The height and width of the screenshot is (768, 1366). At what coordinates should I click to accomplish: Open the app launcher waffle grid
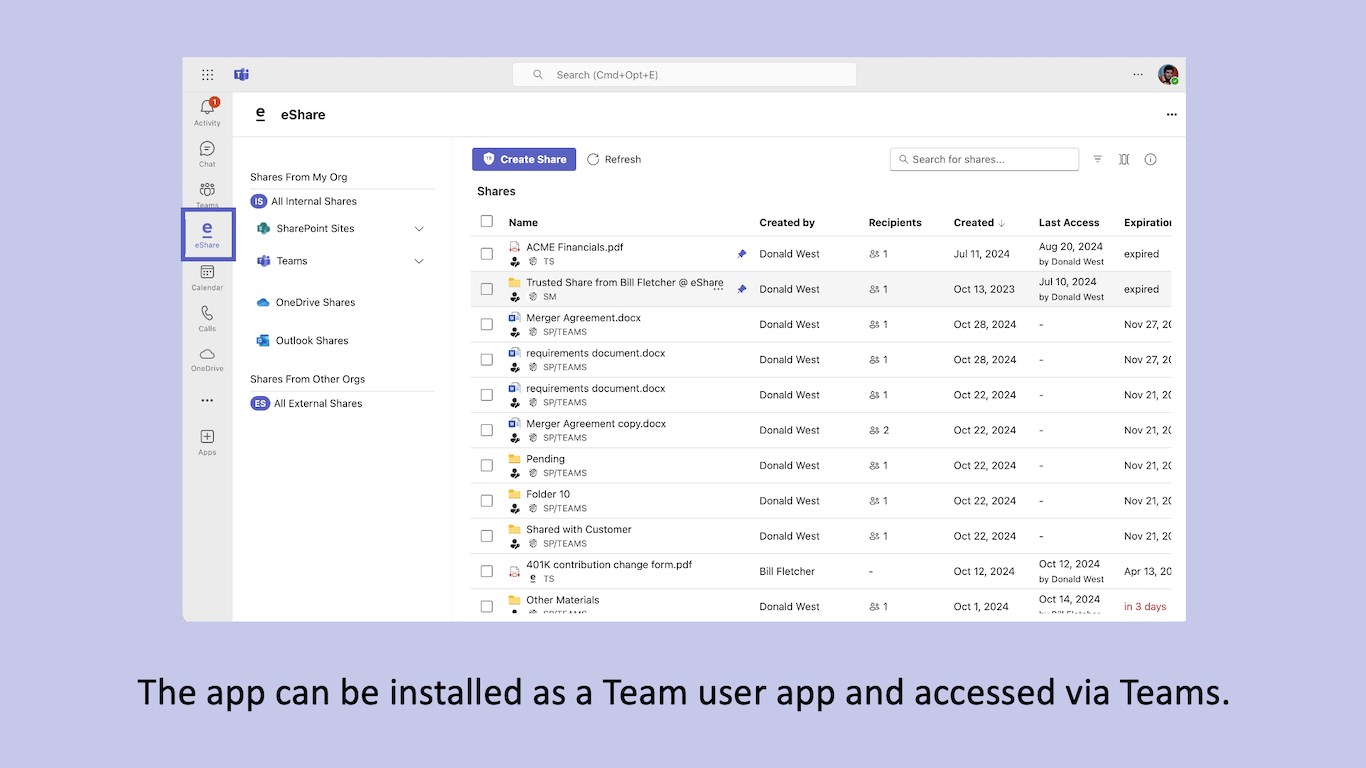207,75
